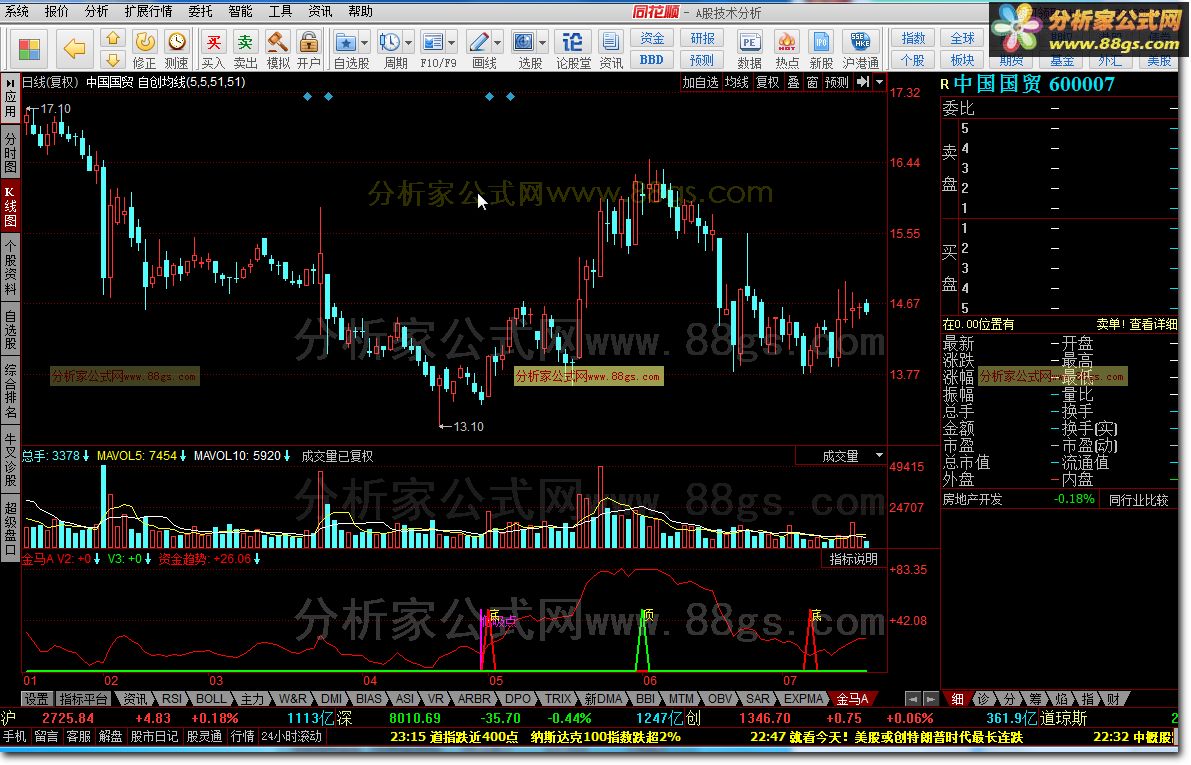Toggle 窗 multi-window mode
The height and width of the screenshot is (765, 1191).
coord(812,82)
